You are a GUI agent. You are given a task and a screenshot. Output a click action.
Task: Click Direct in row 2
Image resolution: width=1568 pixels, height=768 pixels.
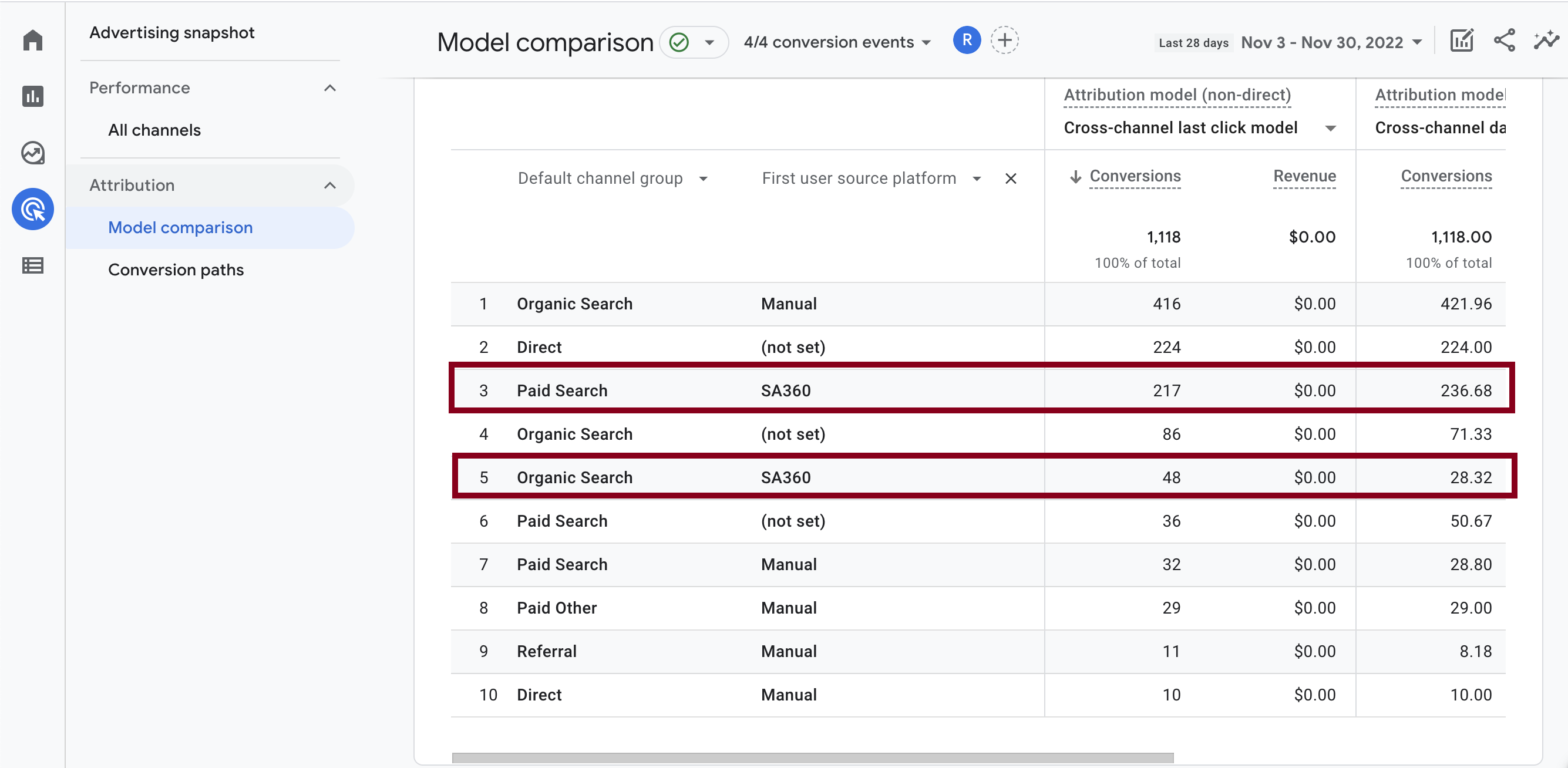pos(539,348)
